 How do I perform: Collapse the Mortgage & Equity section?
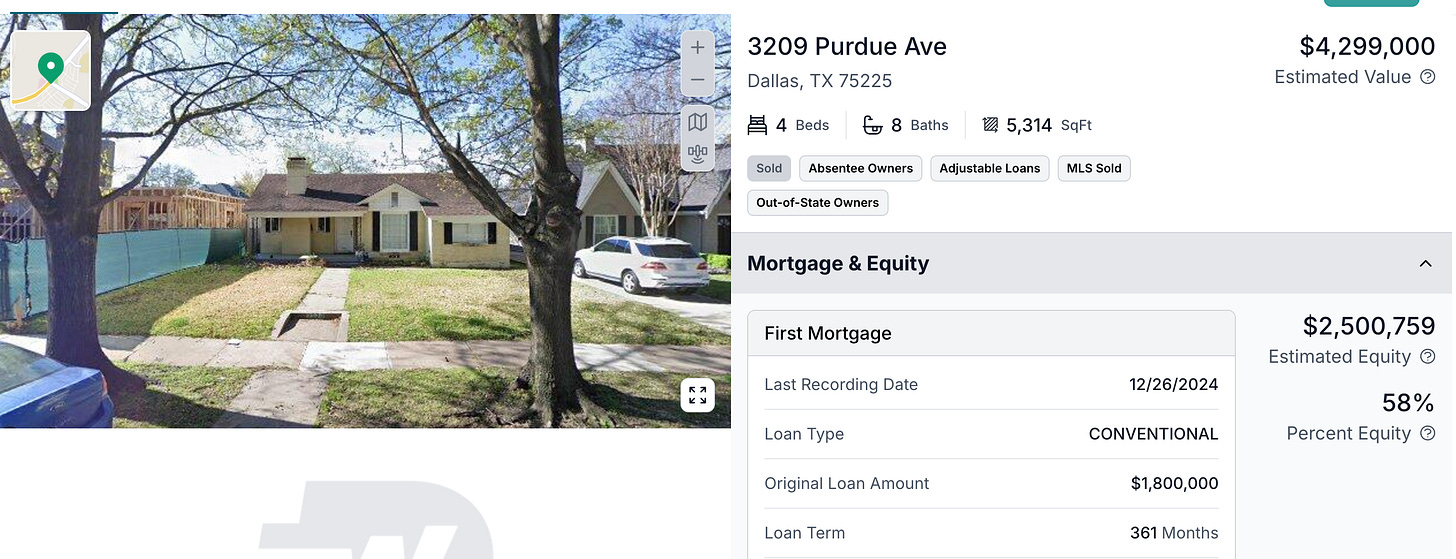pyautogui.click(x=1425, y=263)
